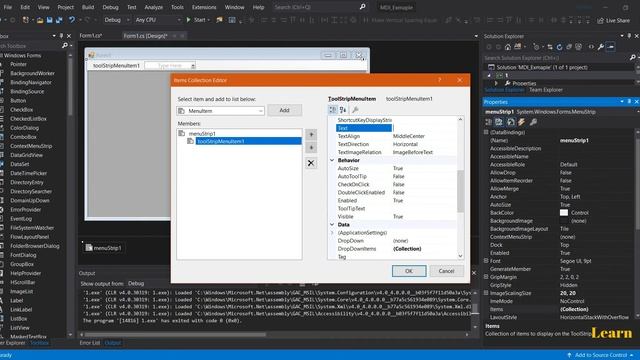Select toolStripMenuItem1 in Members list

[x=249, y=141]
